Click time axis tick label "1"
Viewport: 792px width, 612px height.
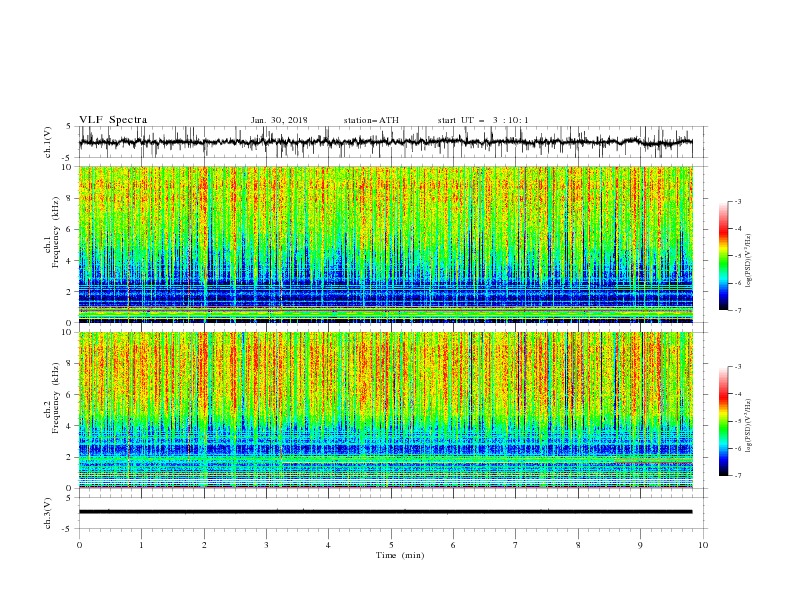[x=141, y=545]
